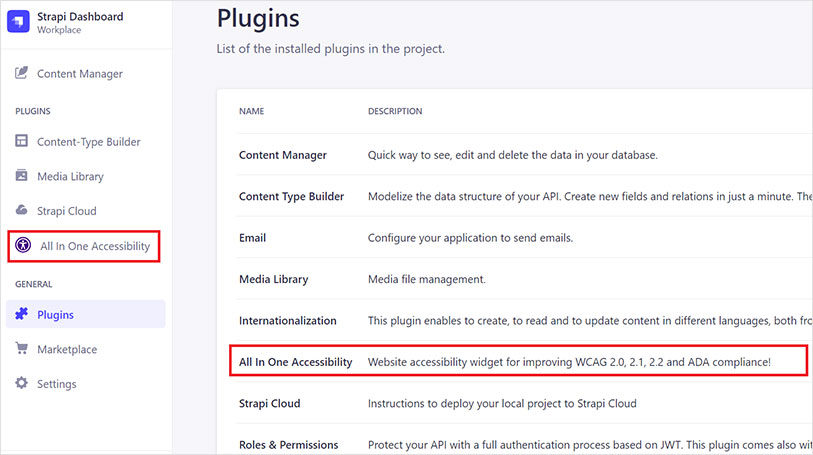The height and width of the screenshot is (455, 813).
Task: Open the Content Manager sidebar link
Action: click(80, 74)
